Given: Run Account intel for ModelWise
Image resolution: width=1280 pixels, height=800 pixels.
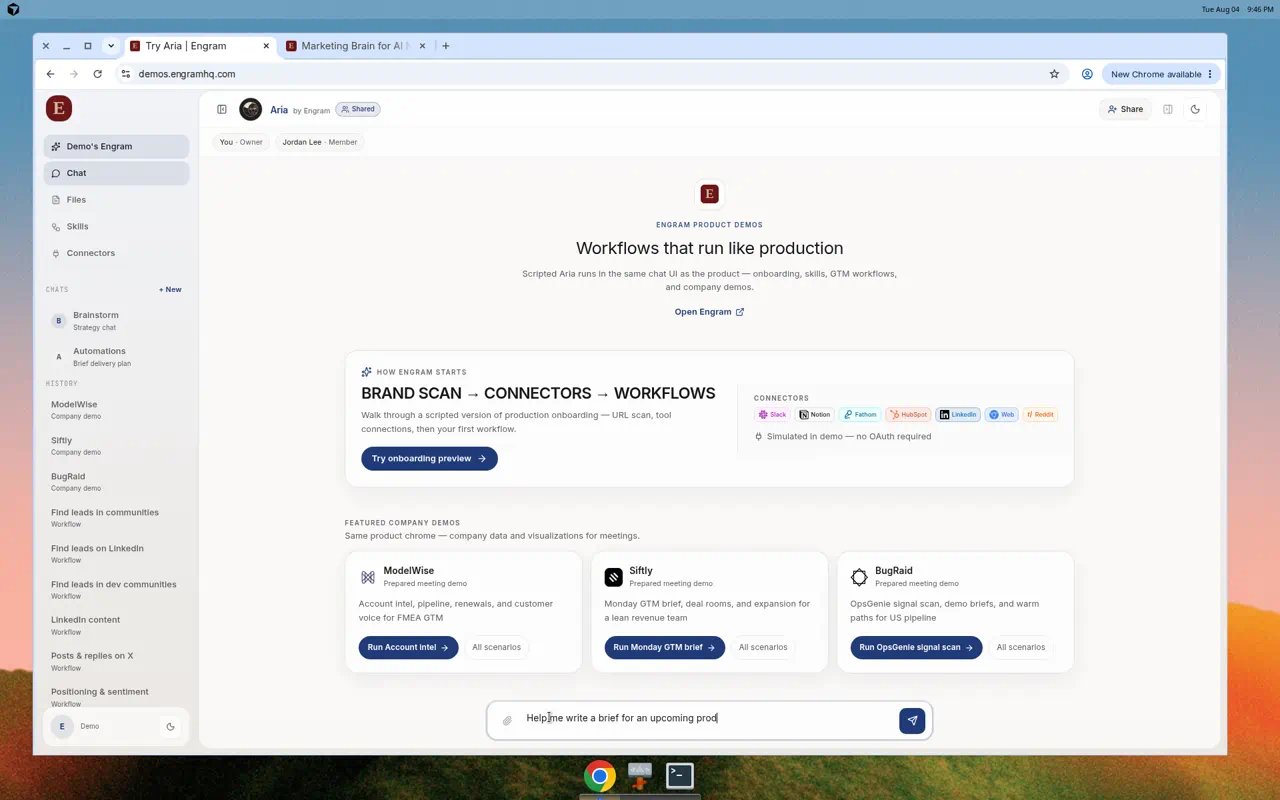Looking at the screenshot, I should click(x=408, y=648).
